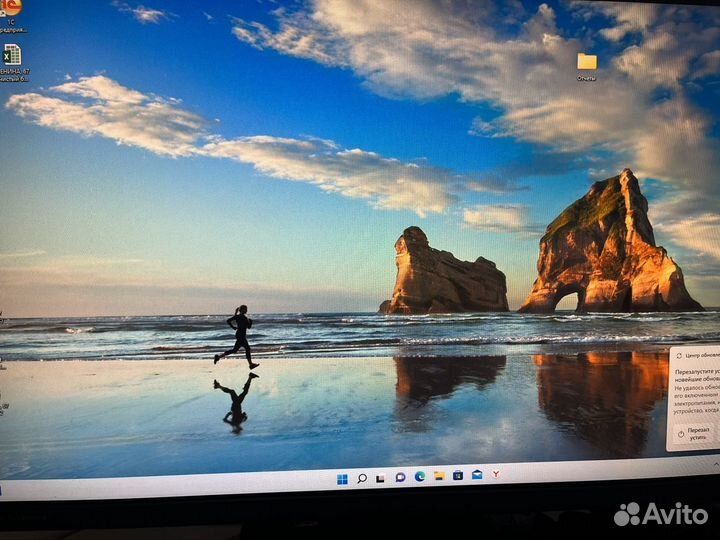Launch Yandex Browser from the taskbar
Screen dimensions: 720x540
pyautogui.click(x=496, y=473)
